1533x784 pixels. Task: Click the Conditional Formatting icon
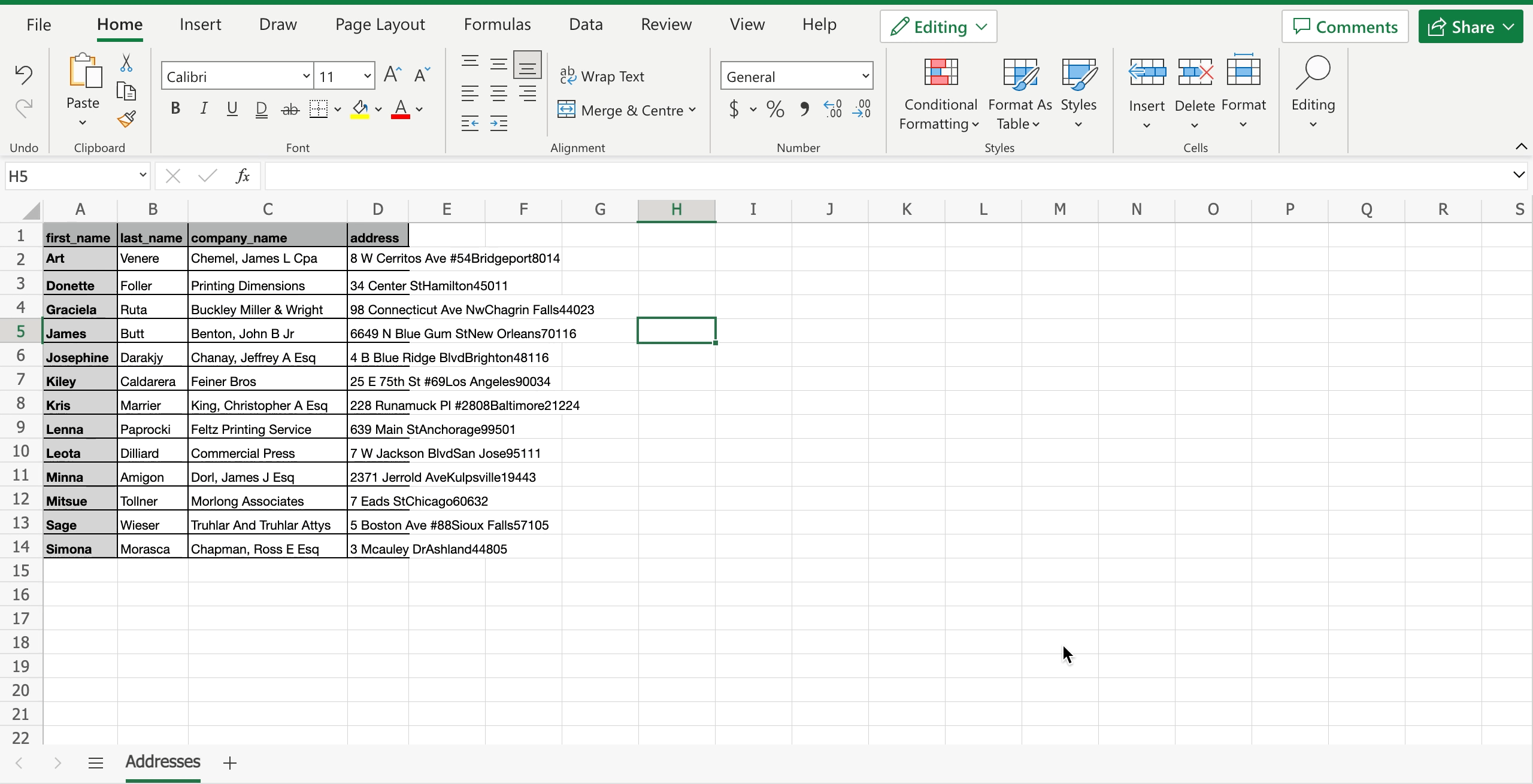[x=939, y=91]
